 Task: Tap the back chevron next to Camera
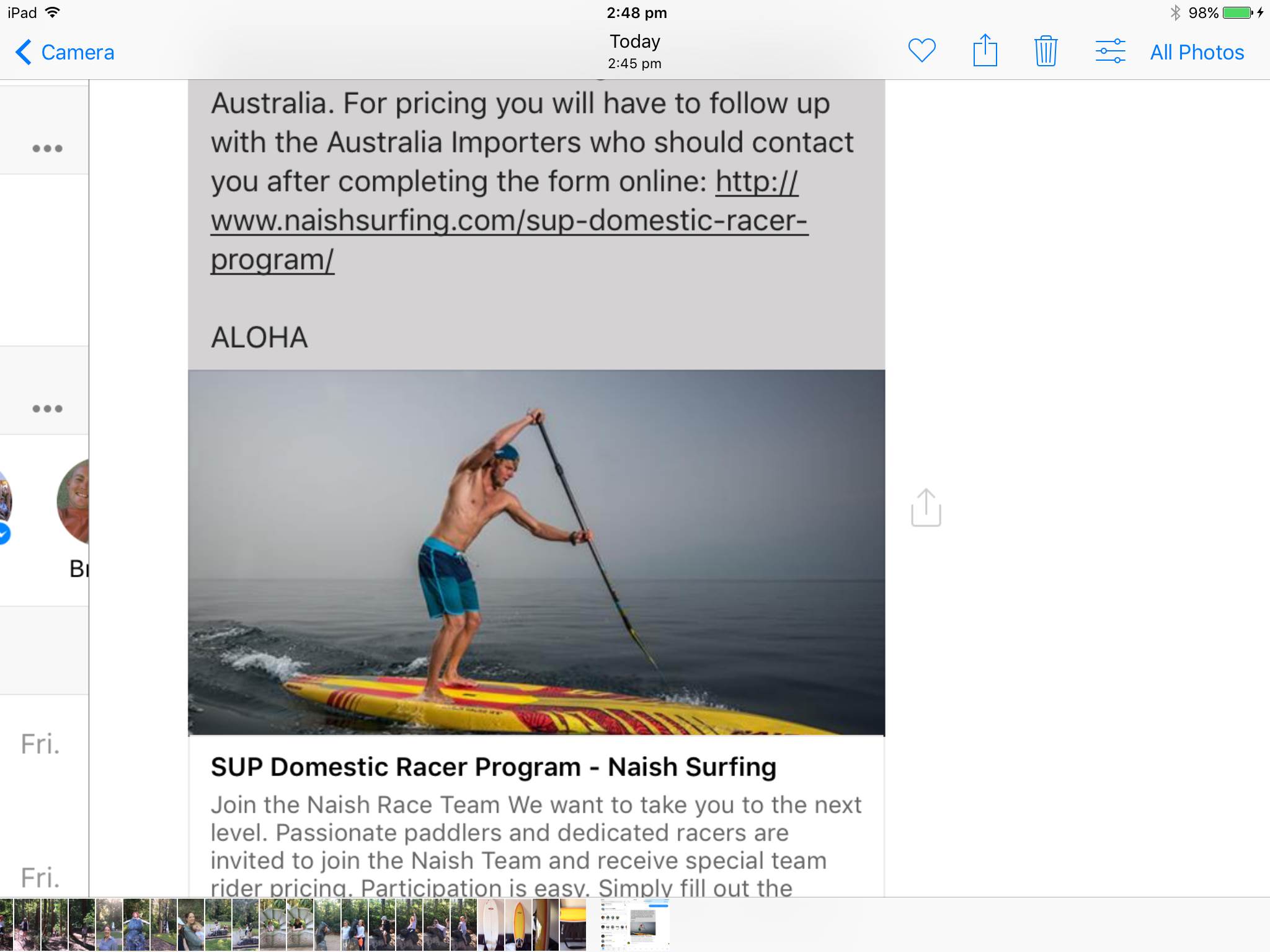23,52
